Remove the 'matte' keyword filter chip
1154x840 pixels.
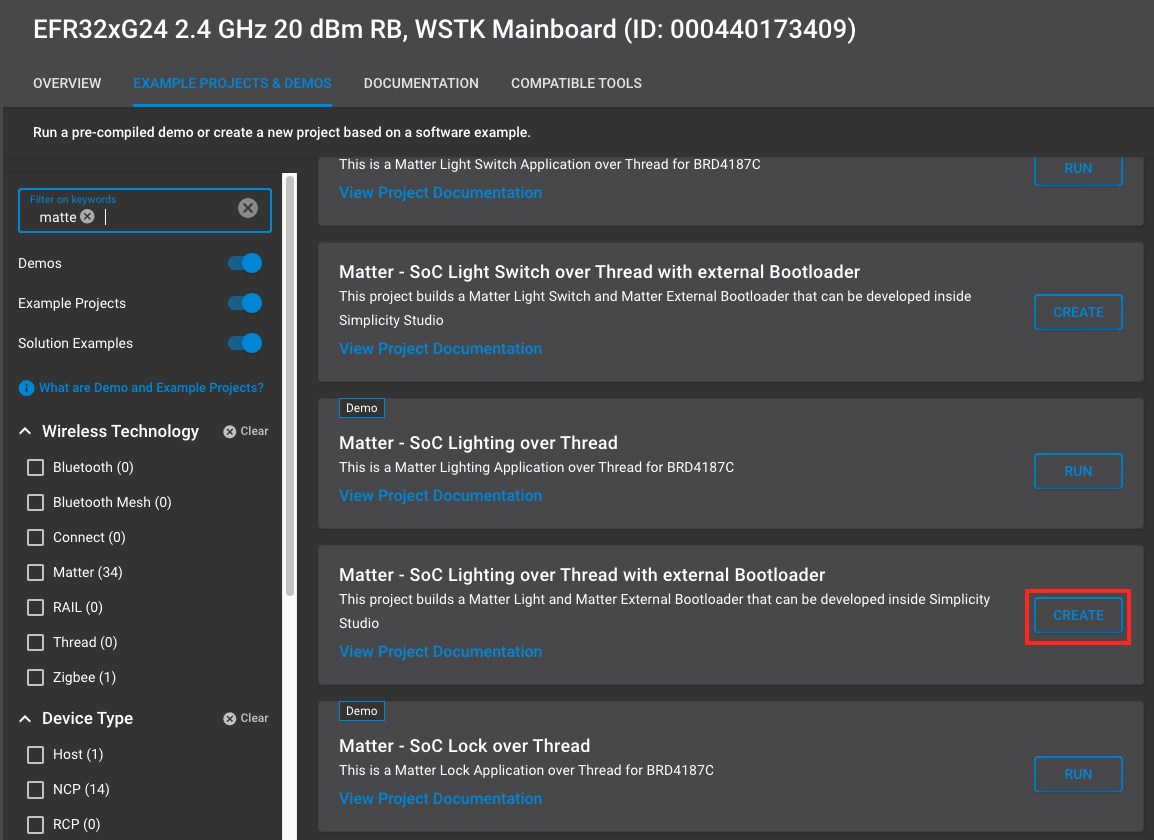tap(88, 217)
